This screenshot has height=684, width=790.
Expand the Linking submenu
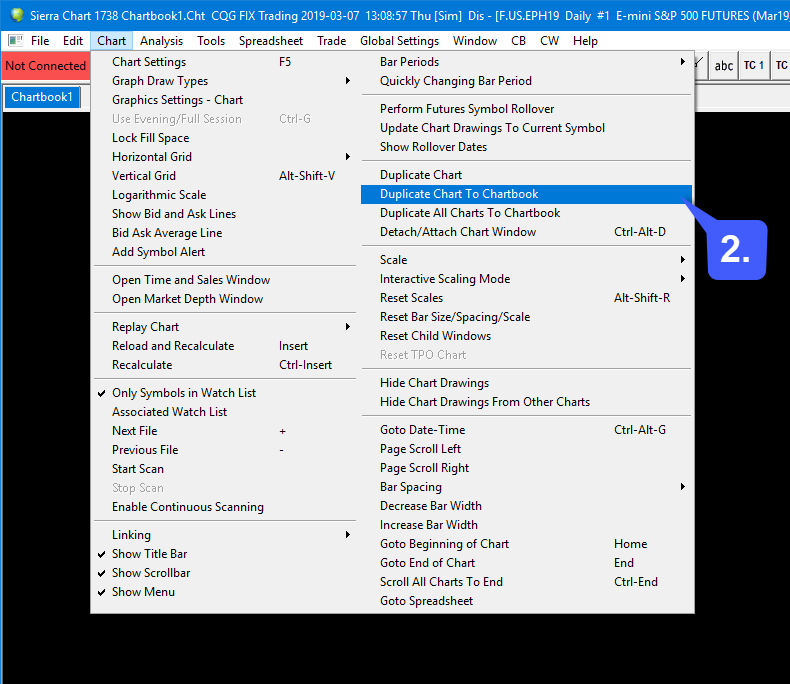point(225,535)
